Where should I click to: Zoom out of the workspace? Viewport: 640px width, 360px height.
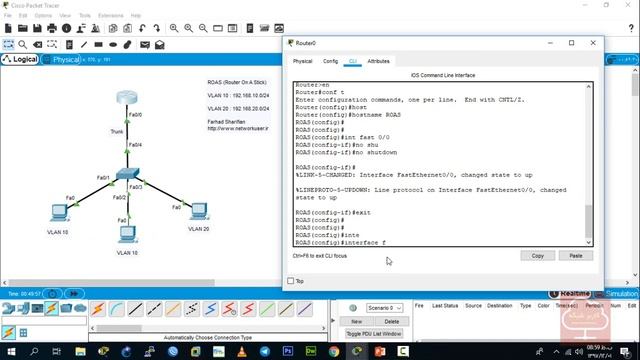click(x=203, y=28)
